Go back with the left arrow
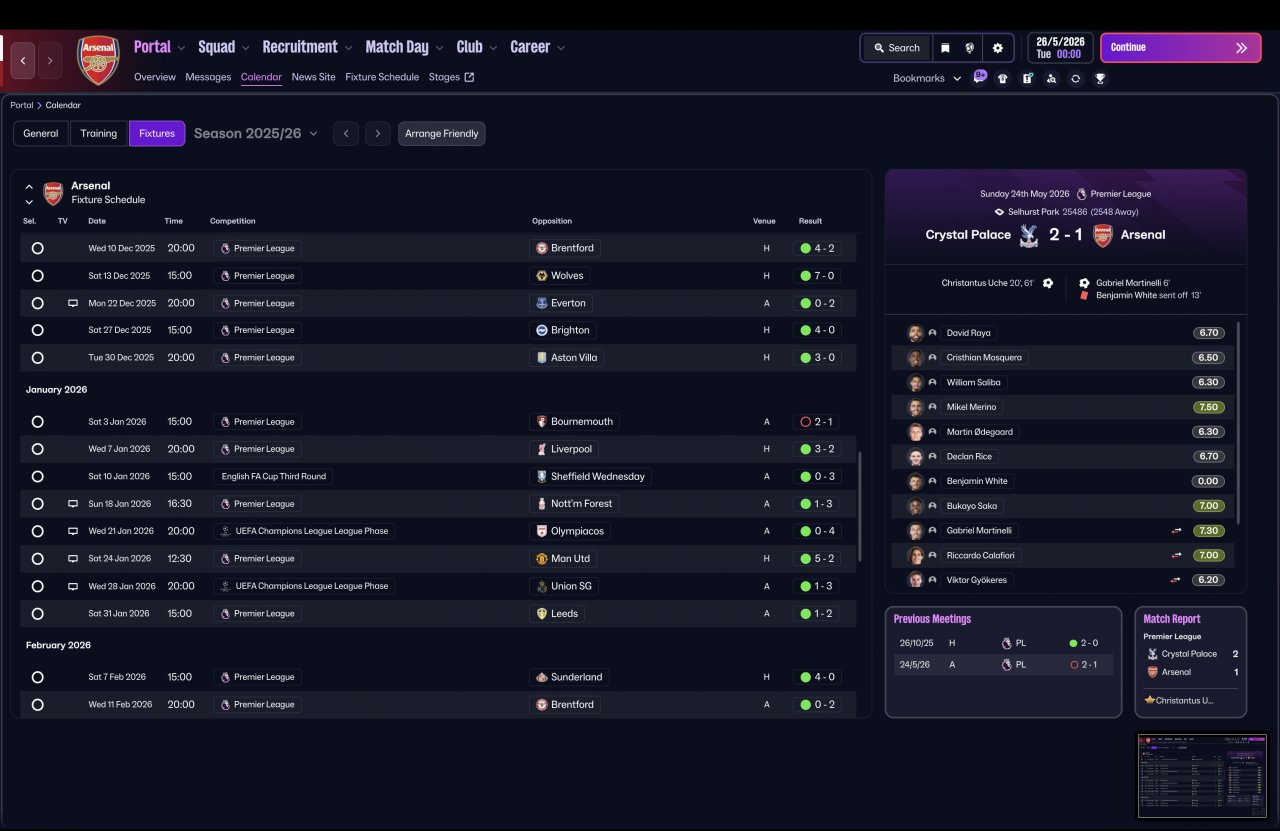Screen dimensions: 1280x831 click(x=23, y=60)
